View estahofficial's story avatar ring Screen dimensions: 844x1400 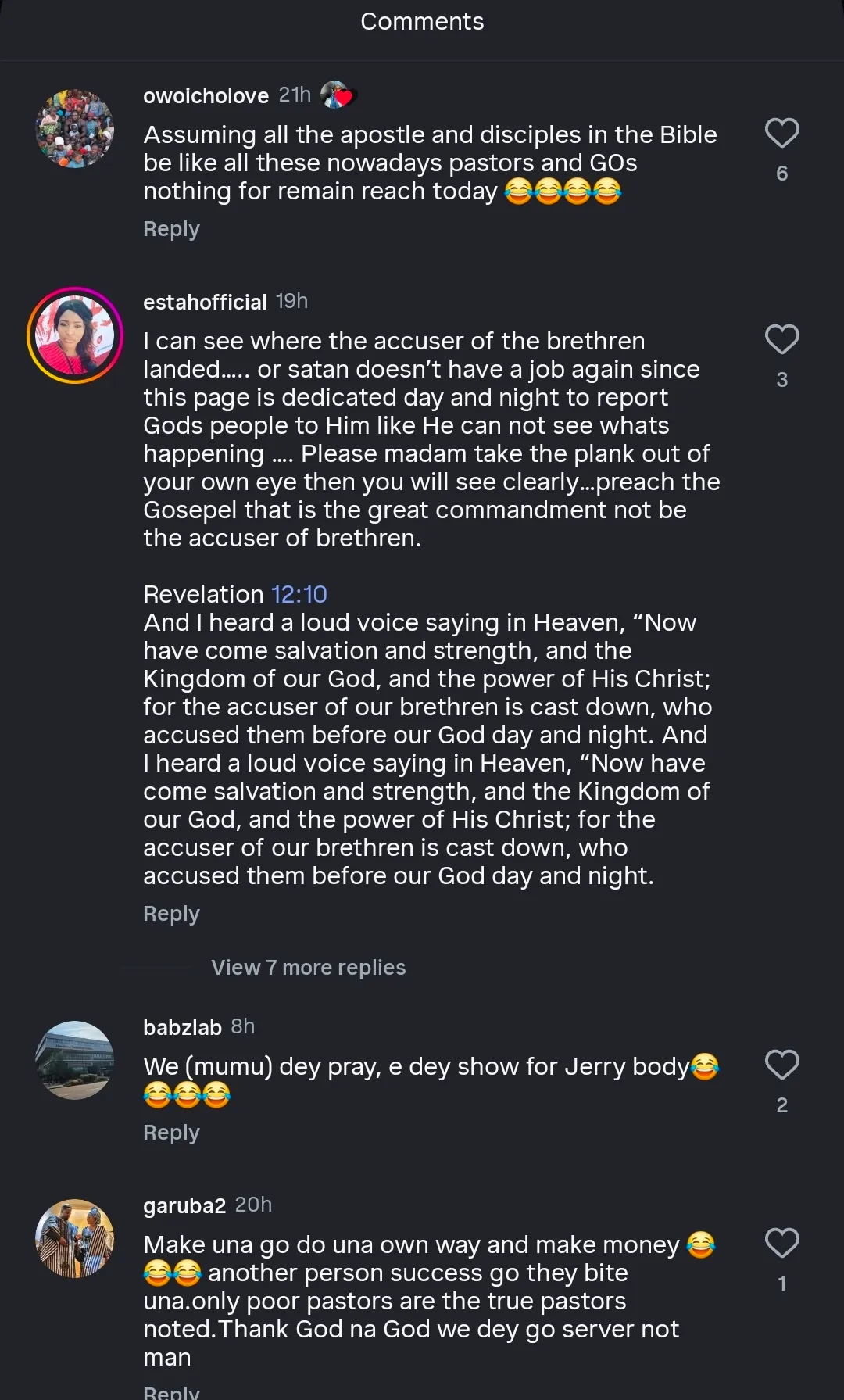point(75,335)
